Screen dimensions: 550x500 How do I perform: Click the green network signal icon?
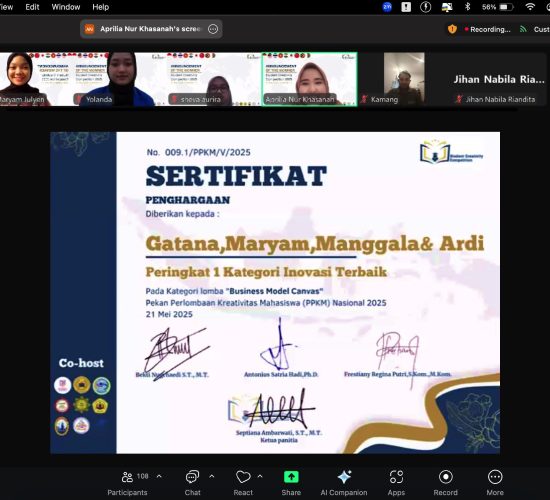[523, 29]
